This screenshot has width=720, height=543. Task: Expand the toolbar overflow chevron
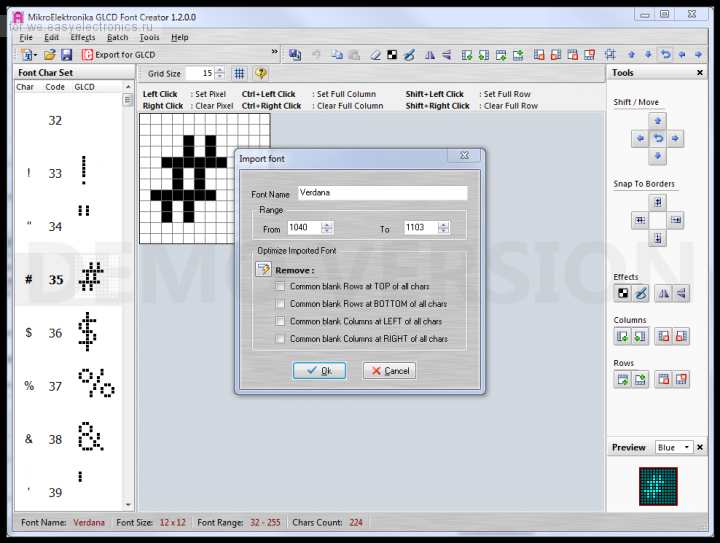(275, 52)
